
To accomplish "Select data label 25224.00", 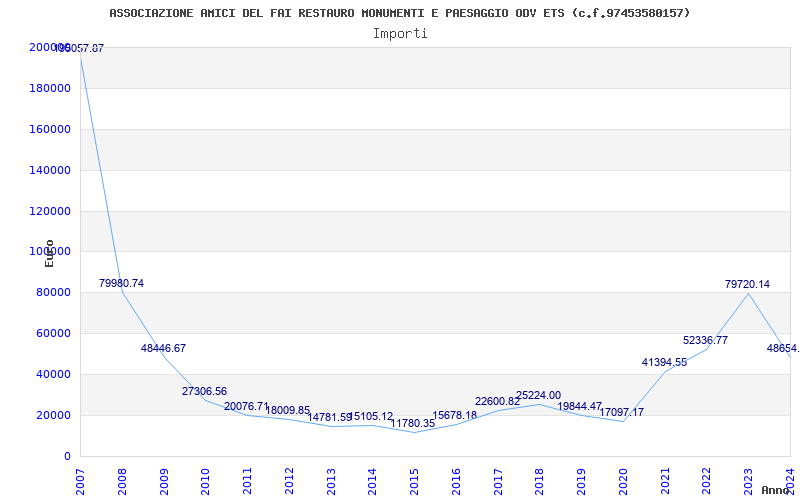I will tap(538, 395).
